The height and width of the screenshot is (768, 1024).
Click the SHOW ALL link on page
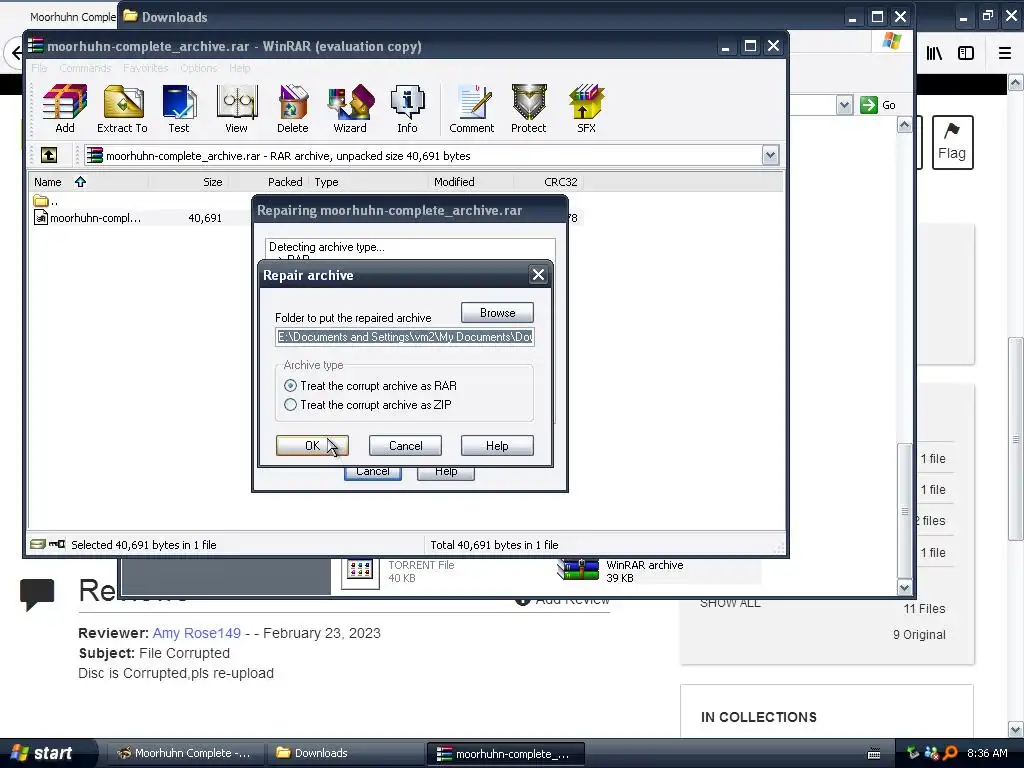point(730,603)
